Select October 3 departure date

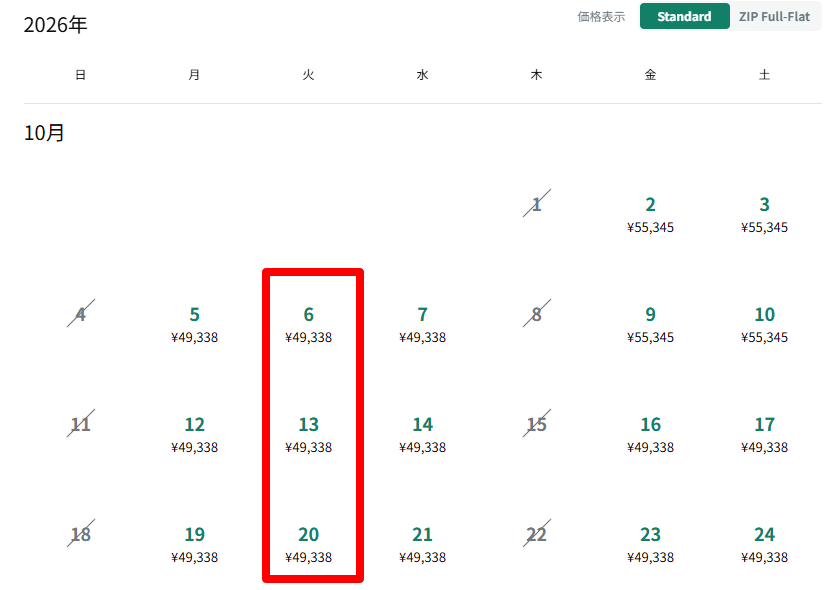click(764, 214)
